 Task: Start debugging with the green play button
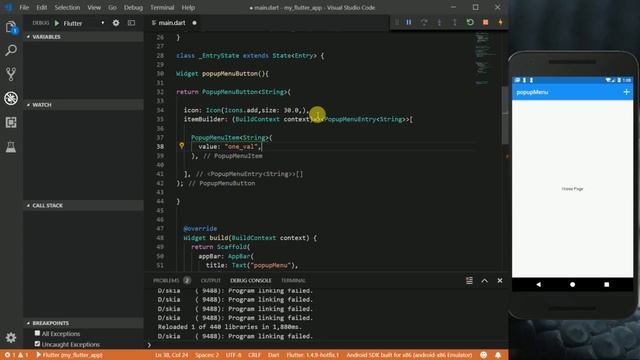(57, 23)
